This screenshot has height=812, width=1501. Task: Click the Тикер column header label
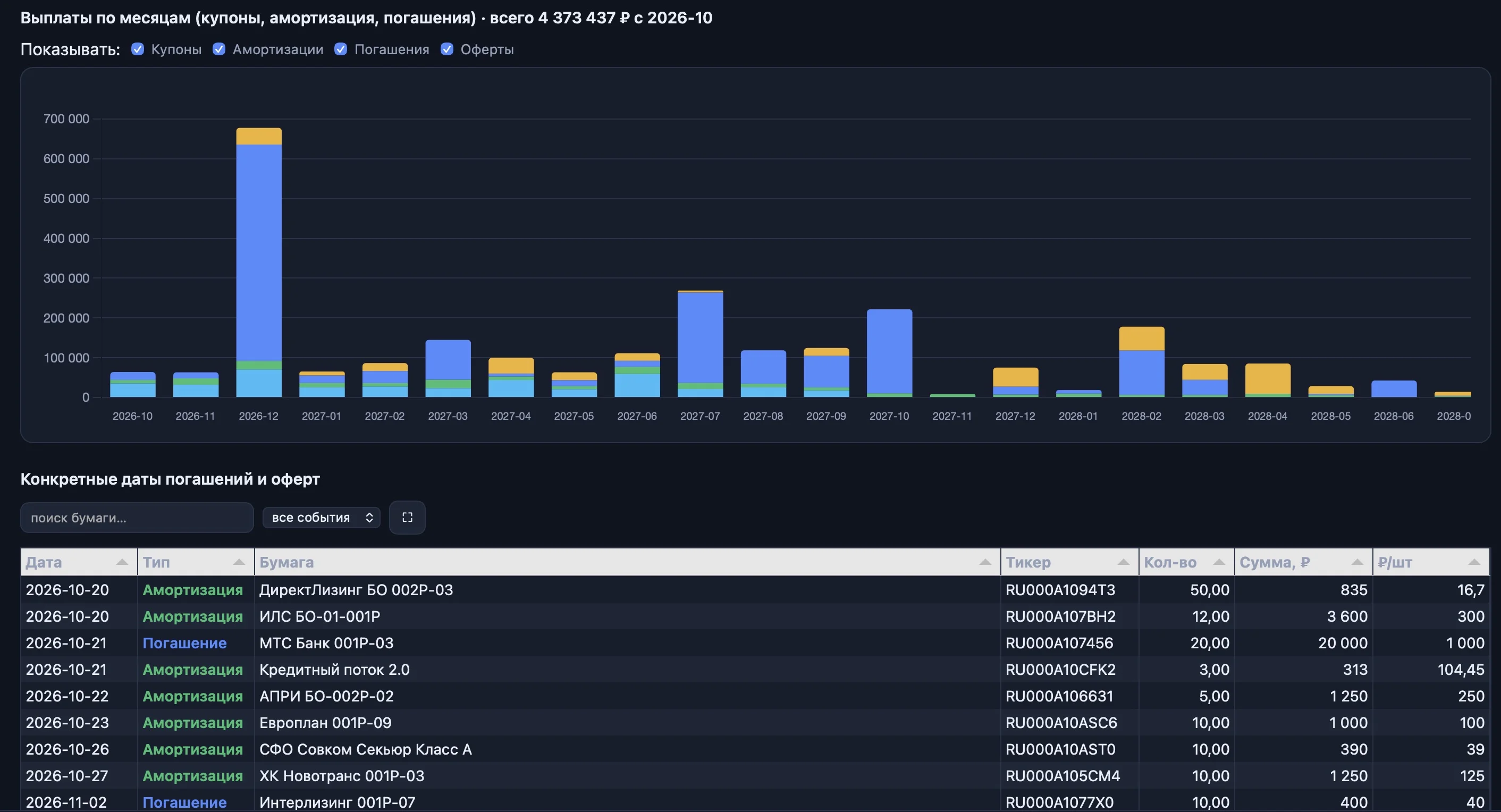[x=1028, y=562]
